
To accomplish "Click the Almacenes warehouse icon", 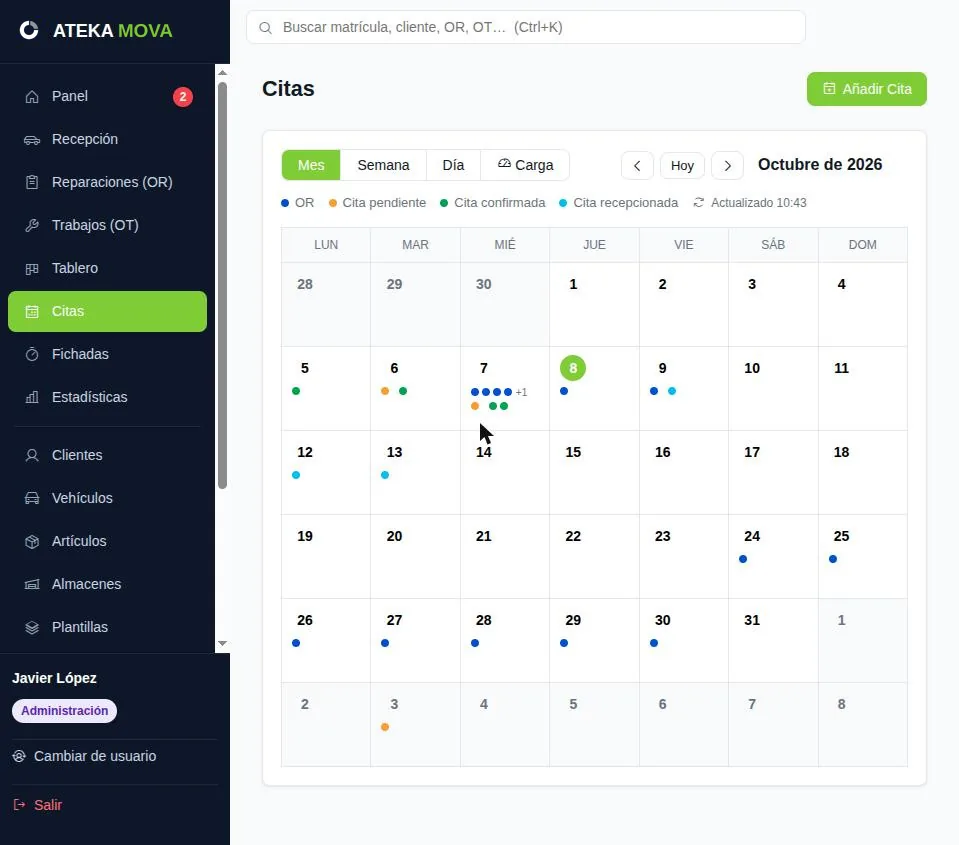I will [x=32, y=585].
